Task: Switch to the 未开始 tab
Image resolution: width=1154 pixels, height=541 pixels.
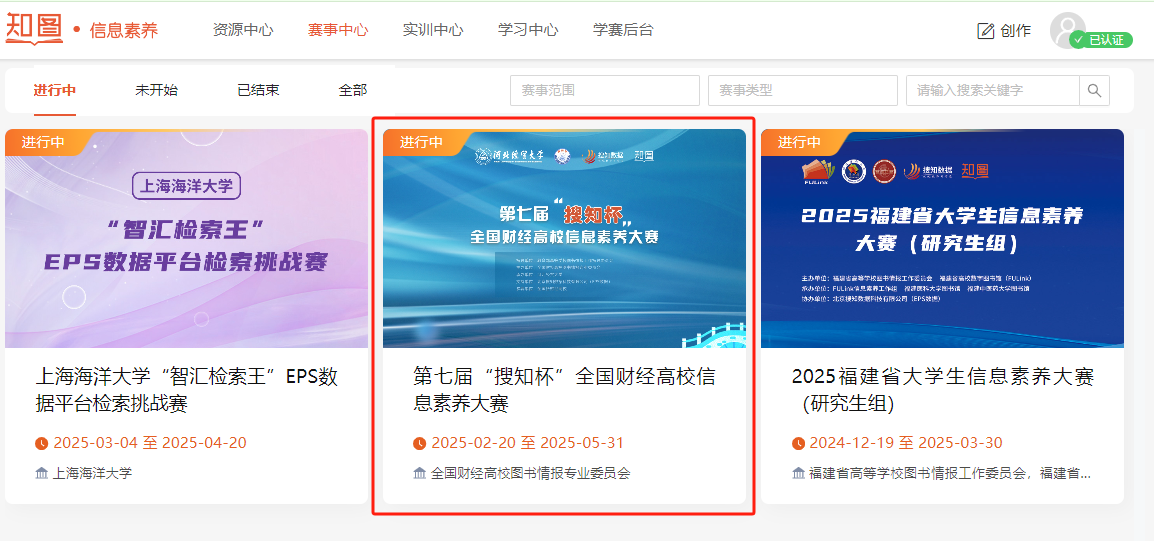Action: pos(156,90)
